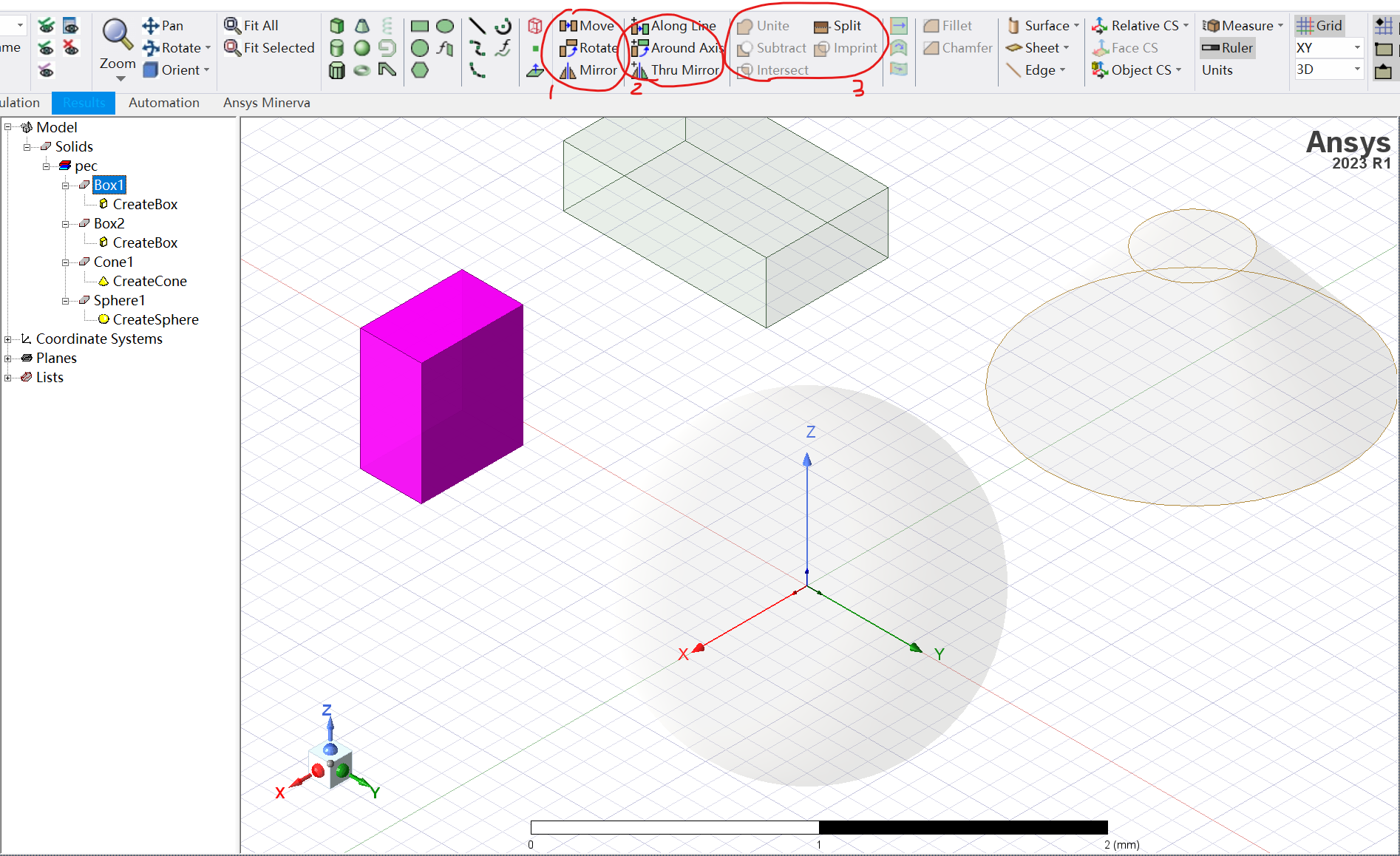Expand the Coordinate Systems tree node
Screen dimensions: 1400x856
point(7,339)
